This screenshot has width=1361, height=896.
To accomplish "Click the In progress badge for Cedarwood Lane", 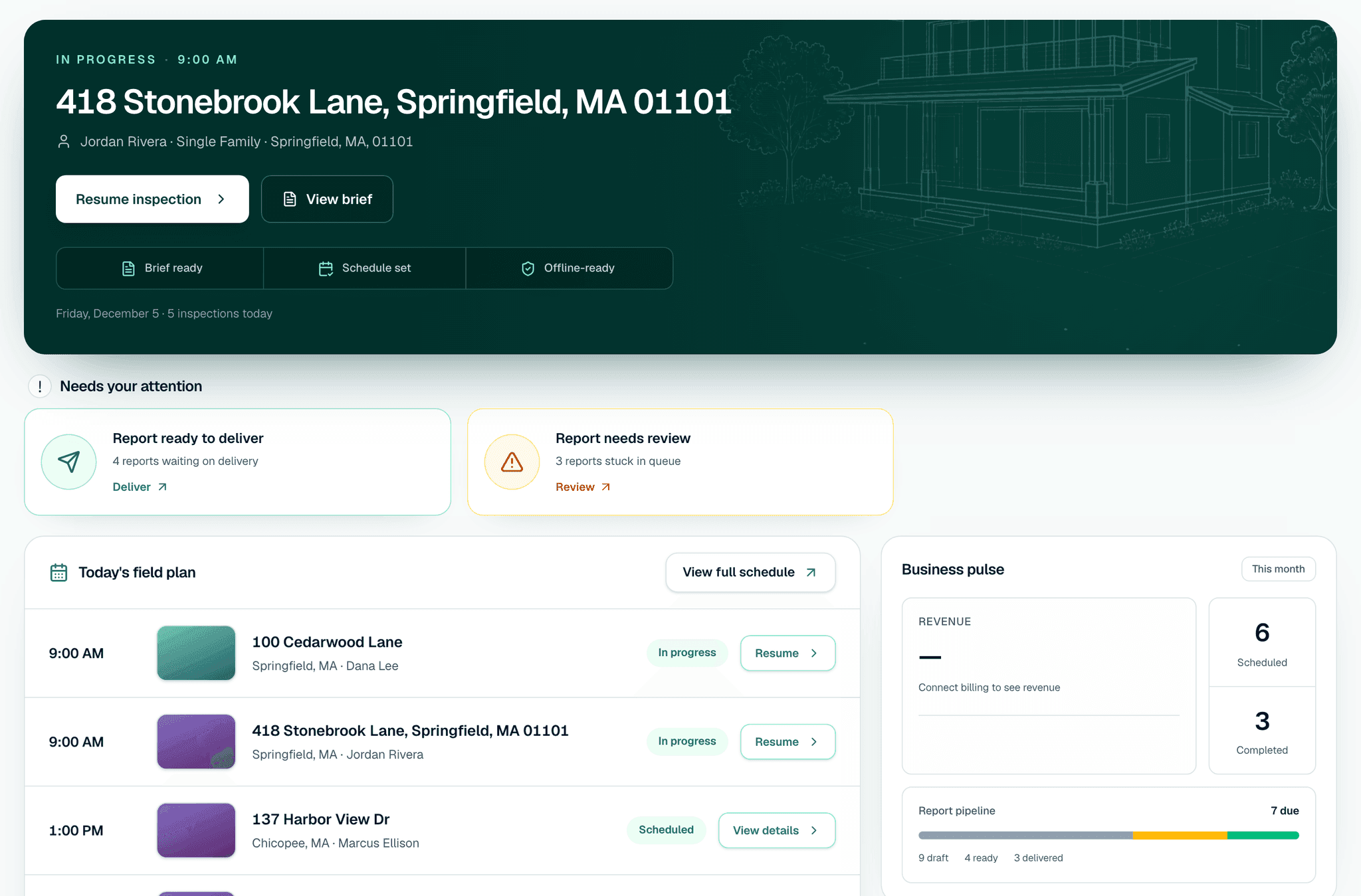I will coord(687,653).
